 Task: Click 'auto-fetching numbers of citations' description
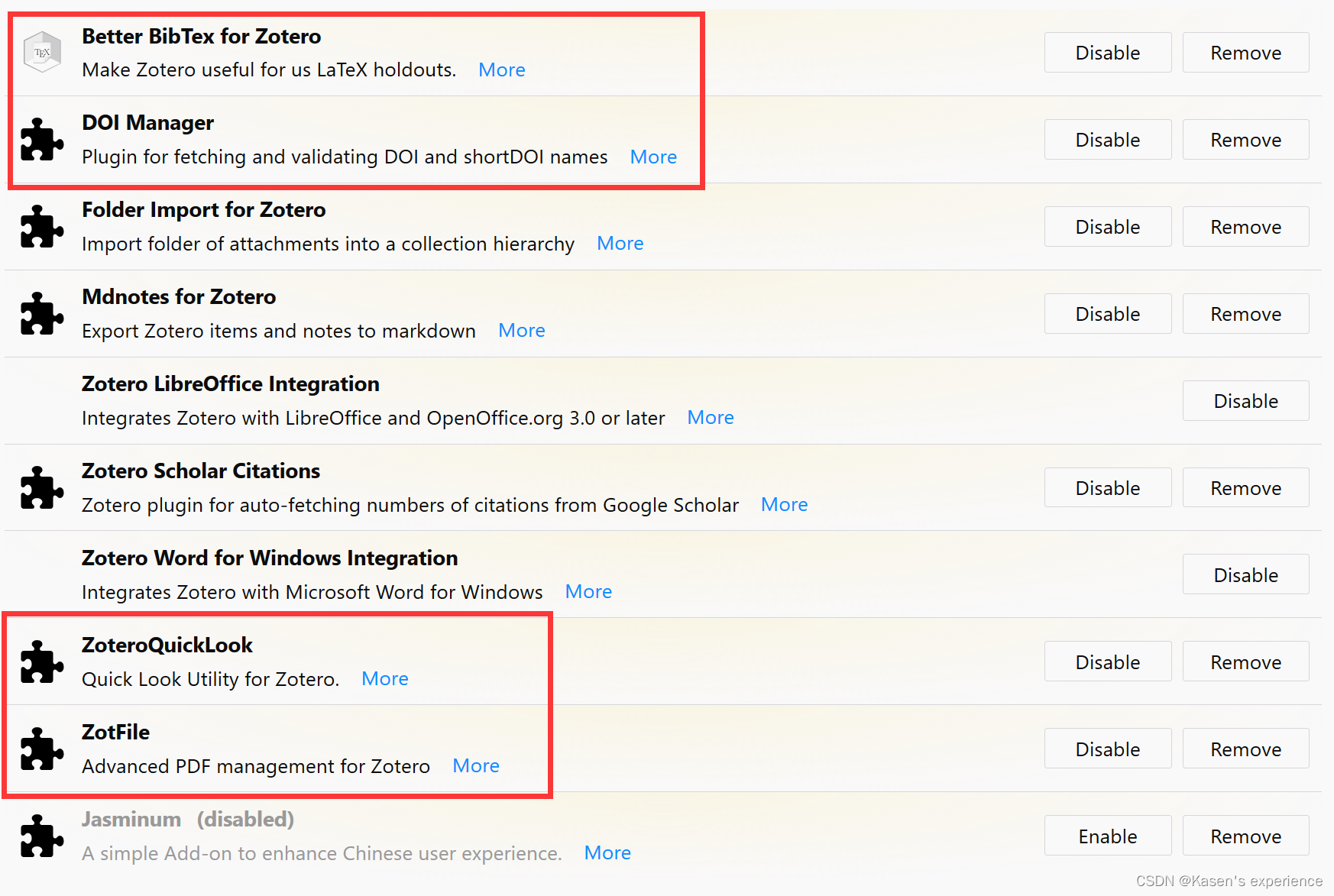tap(410, 505)
